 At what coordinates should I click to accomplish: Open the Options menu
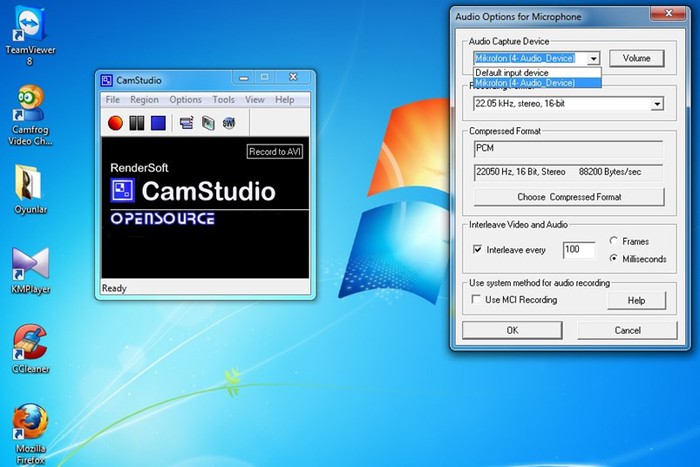click(185, 100)
